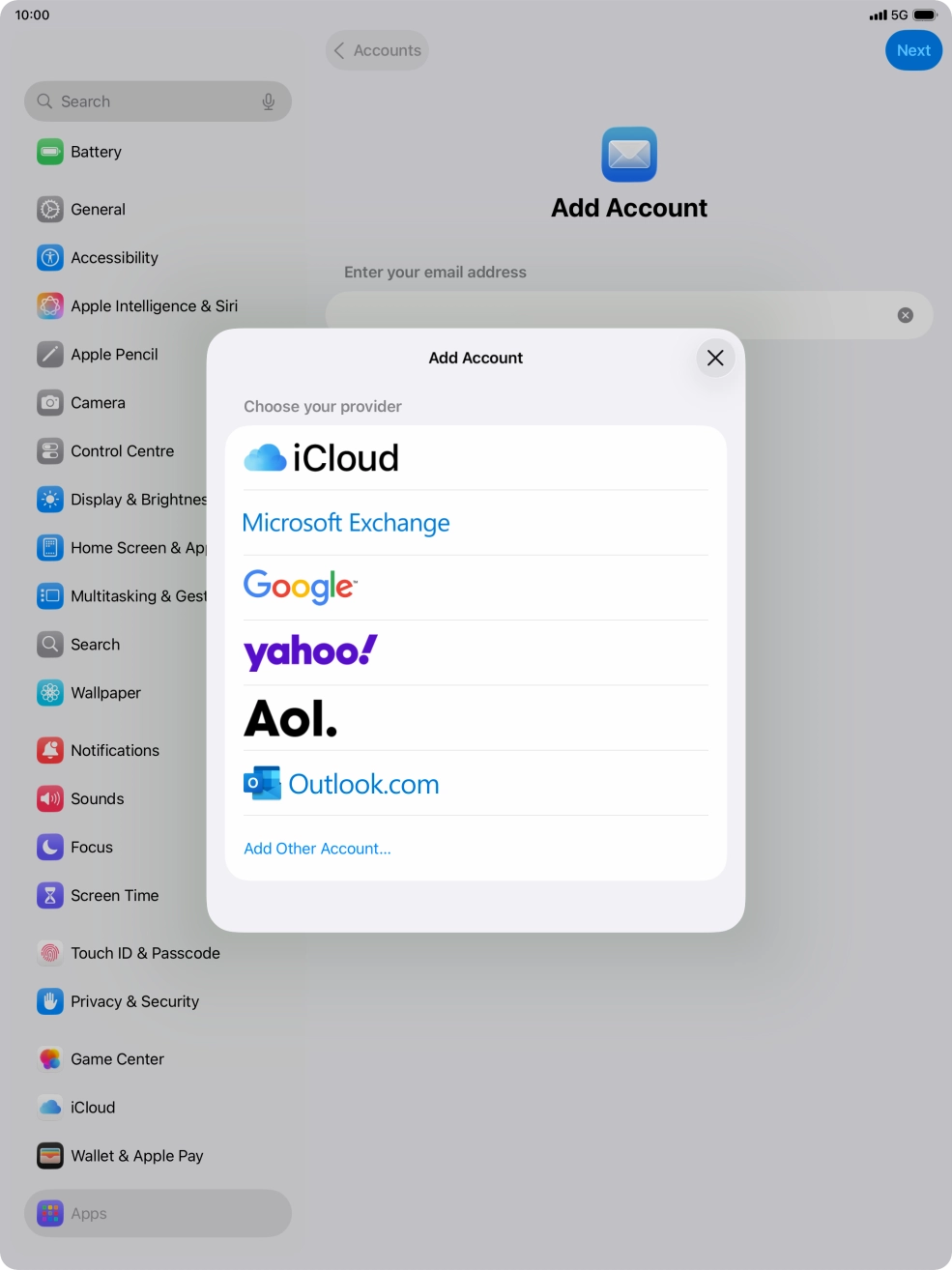This screenshot has height=1270, width=952.
Task: Select Aol. as provider
Action: click(x=476, y=718)
